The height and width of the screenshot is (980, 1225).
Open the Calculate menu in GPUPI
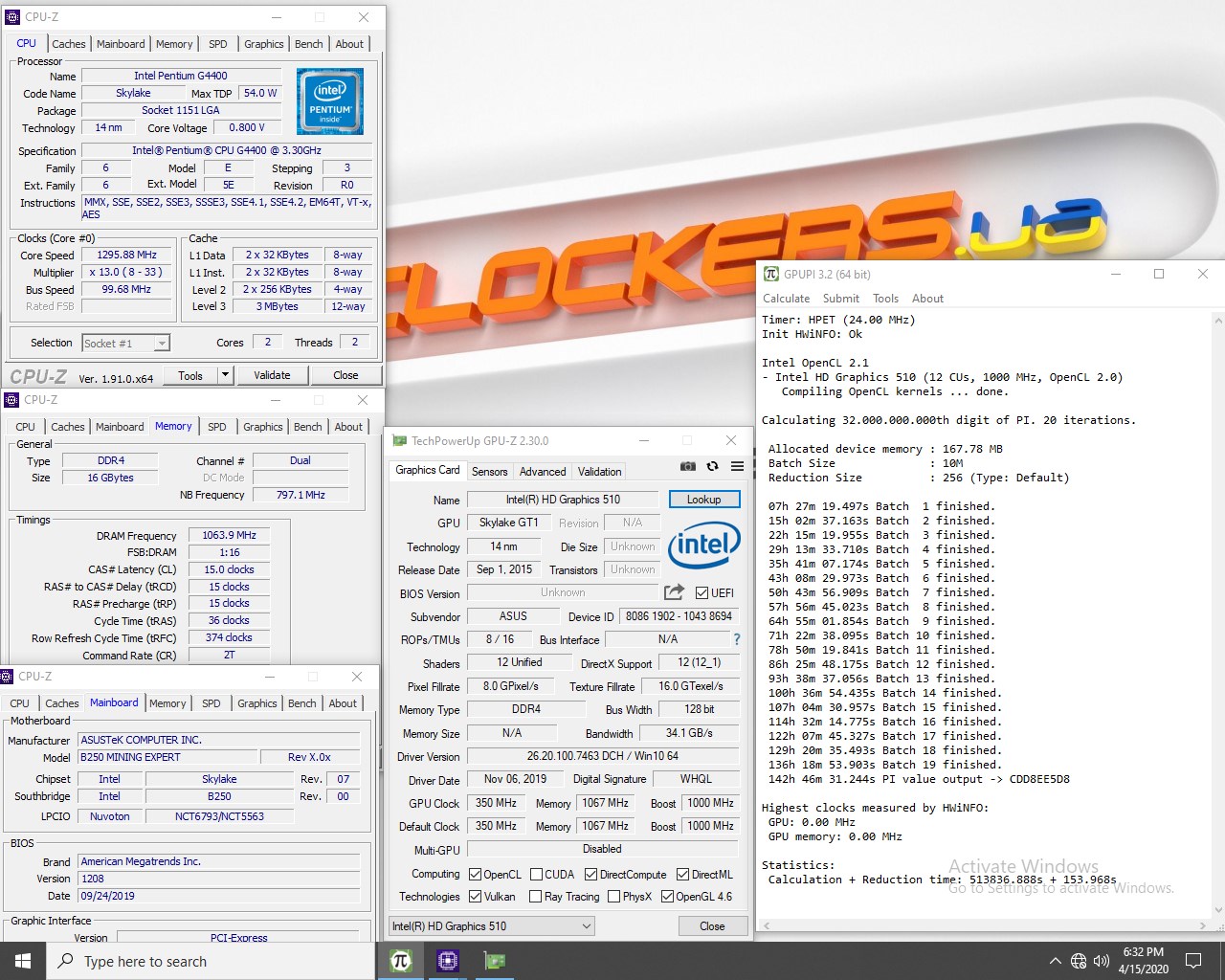[786, 299]
